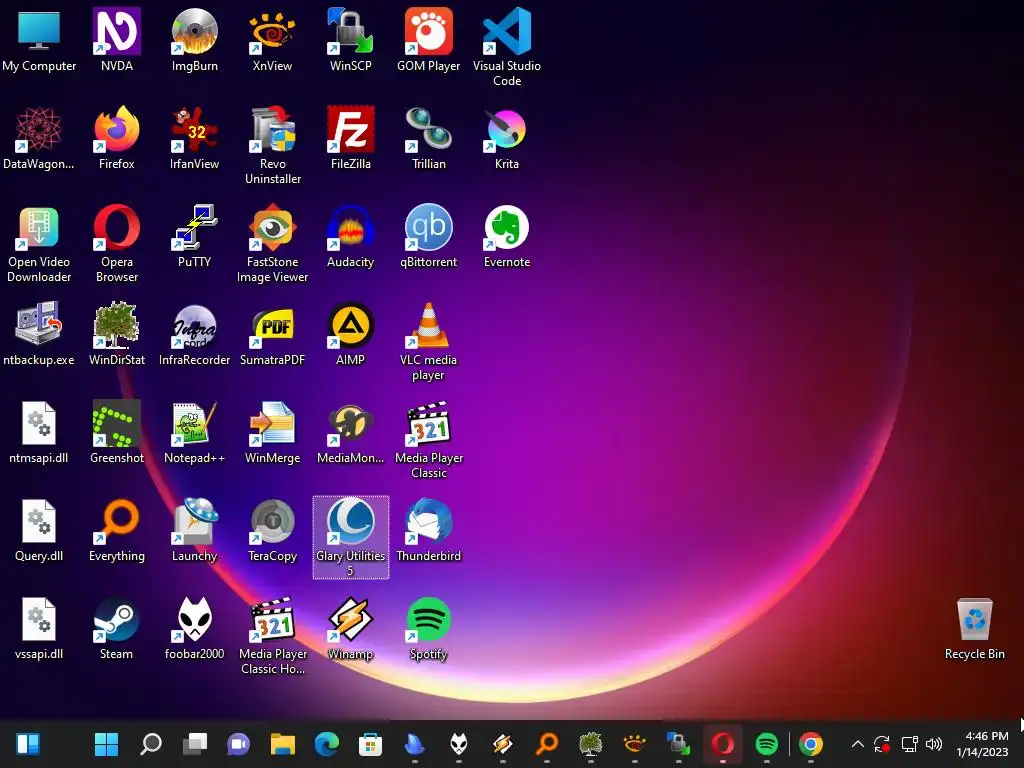
Task: Select the Steam desktop icon
Action: click(116, 627)
